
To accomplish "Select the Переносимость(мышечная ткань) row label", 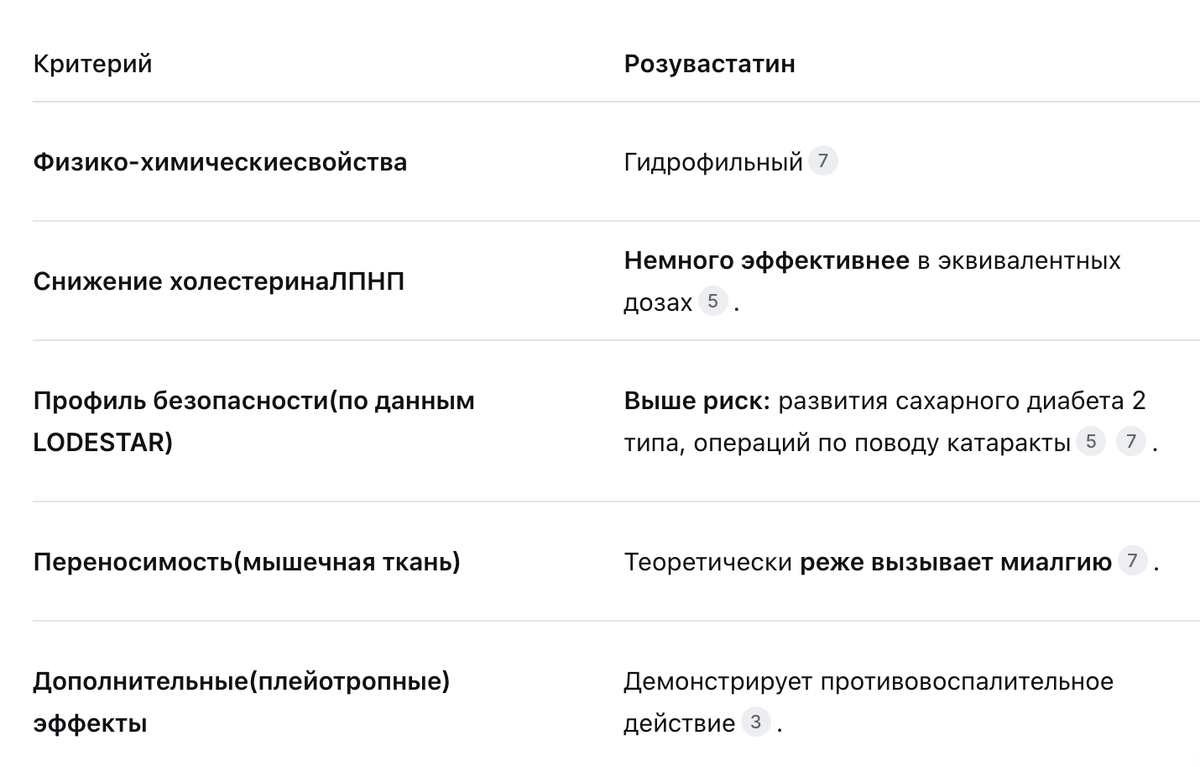I will point(247,562).
